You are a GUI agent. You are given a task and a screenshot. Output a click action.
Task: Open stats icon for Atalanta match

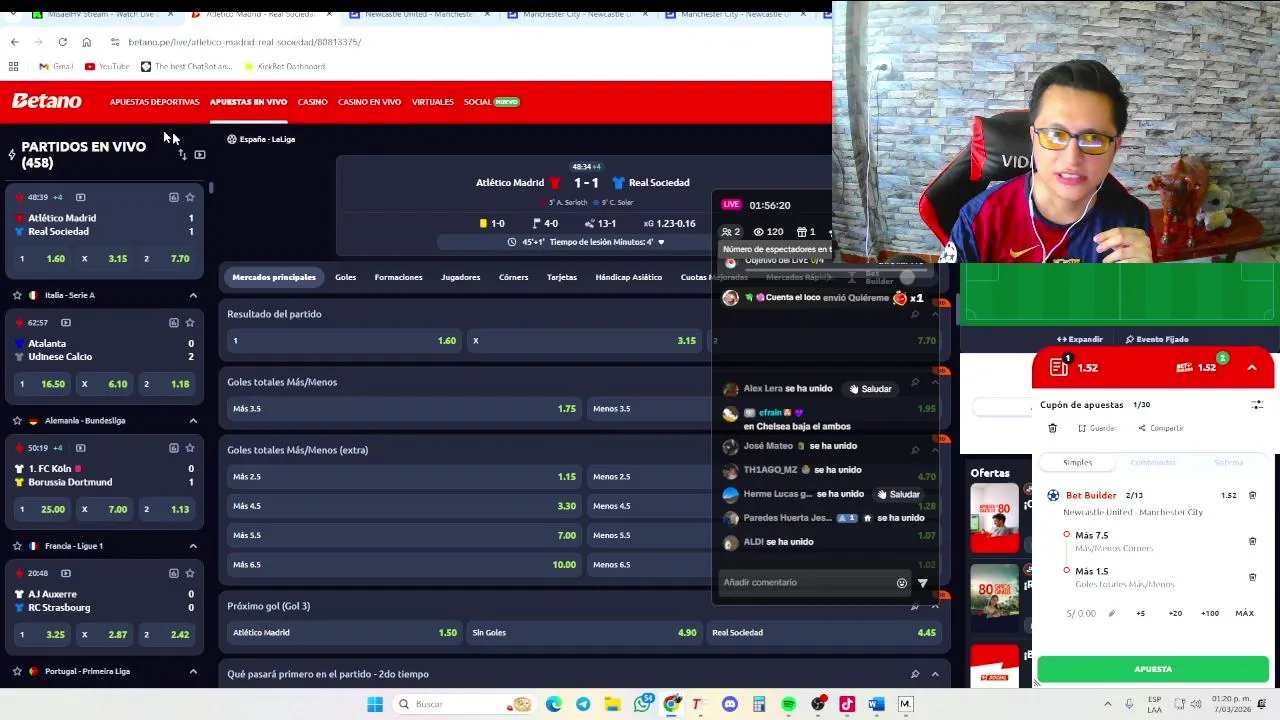pos(173,322)
